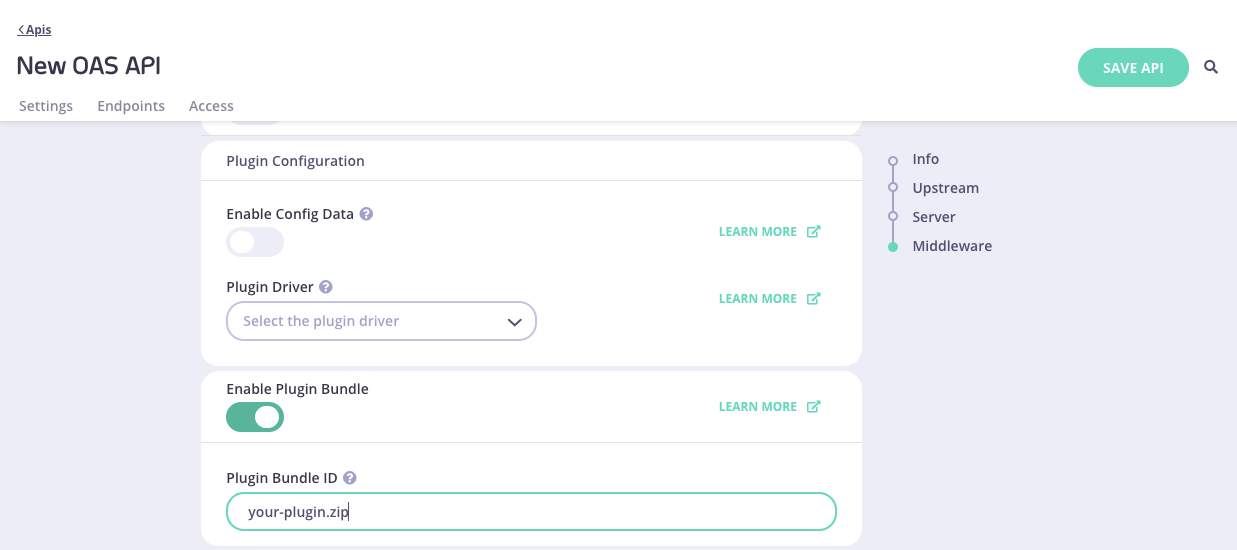Click LEARN MORE for Plugin Driver
This screenshot has width=1237, height=550.
tap(758, 298)
